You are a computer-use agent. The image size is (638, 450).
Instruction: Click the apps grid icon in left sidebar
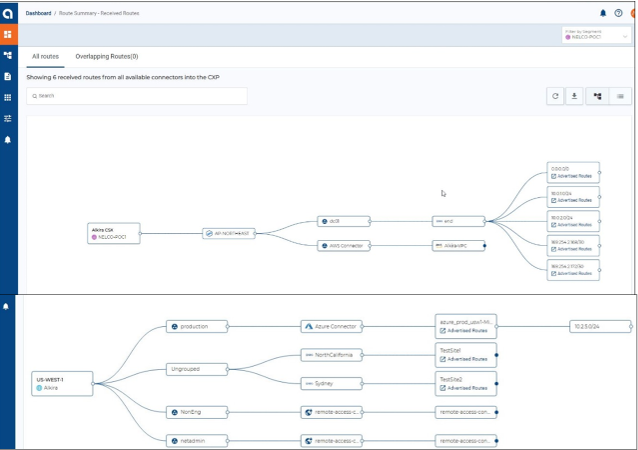coord(8,97)
